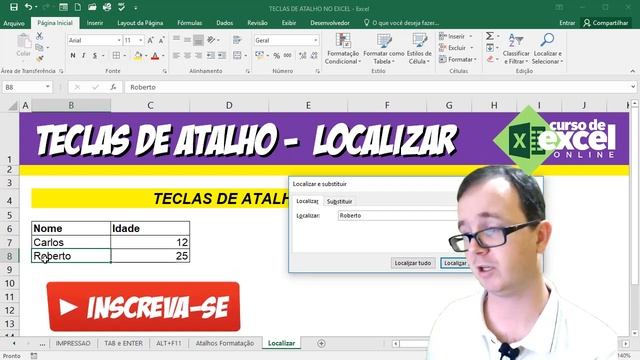Open the font color dropdown arrow

163,56
